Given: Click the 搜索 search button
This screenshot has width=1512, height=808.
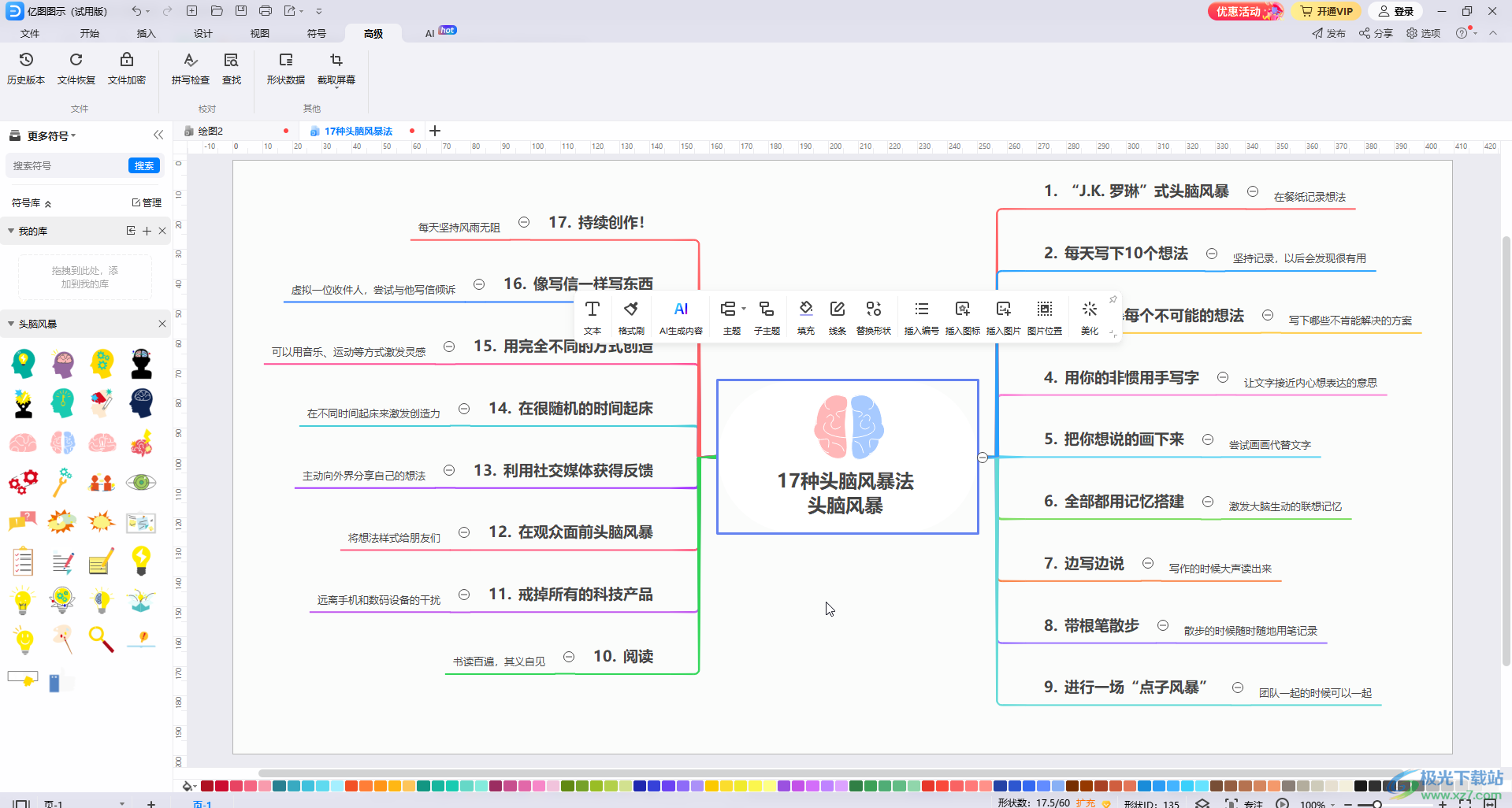Looking at the screenshot, I should (144, 165).
